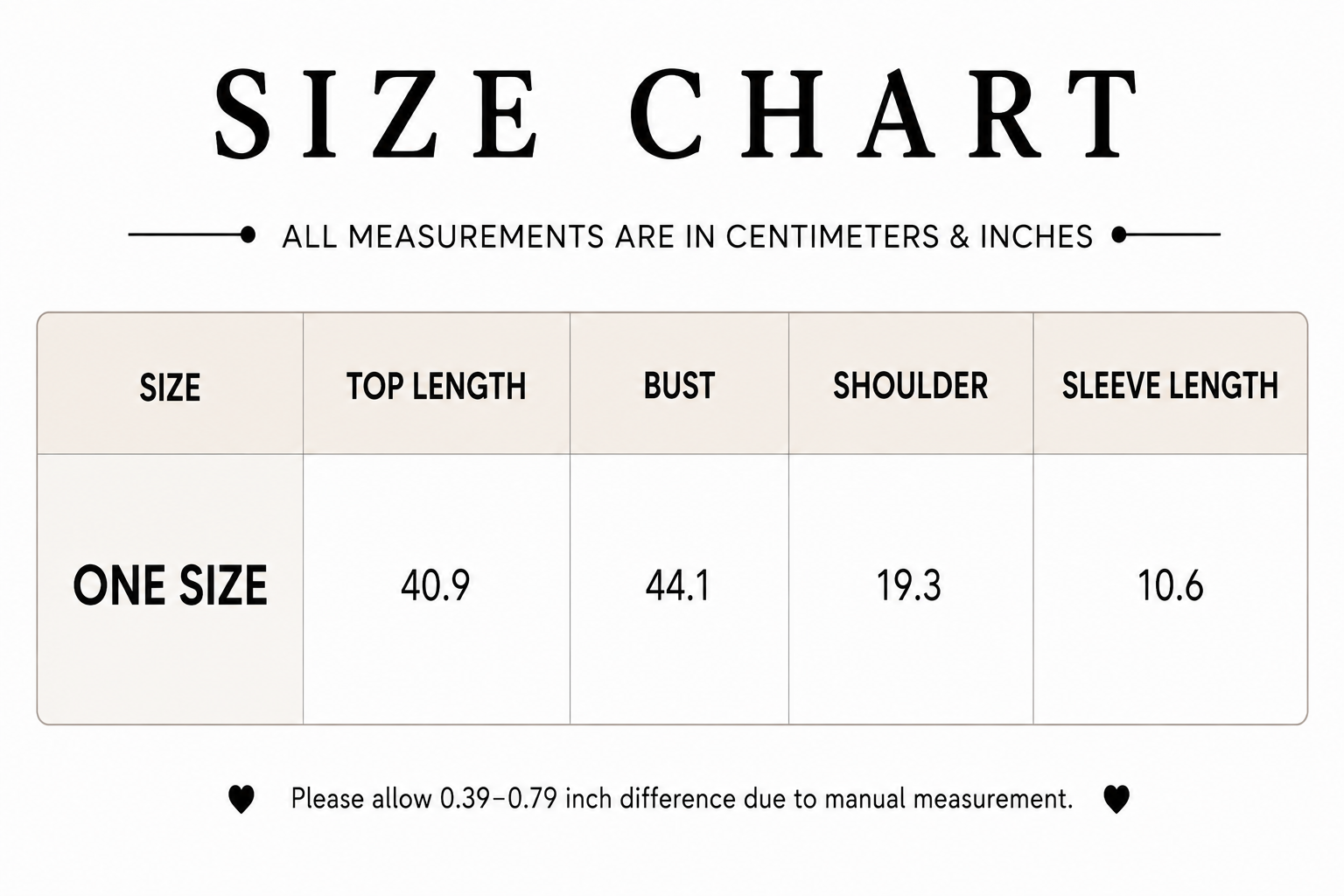Screen dimensions: 1344x896
Task: Click the right heart icon
Action: 1116,800
